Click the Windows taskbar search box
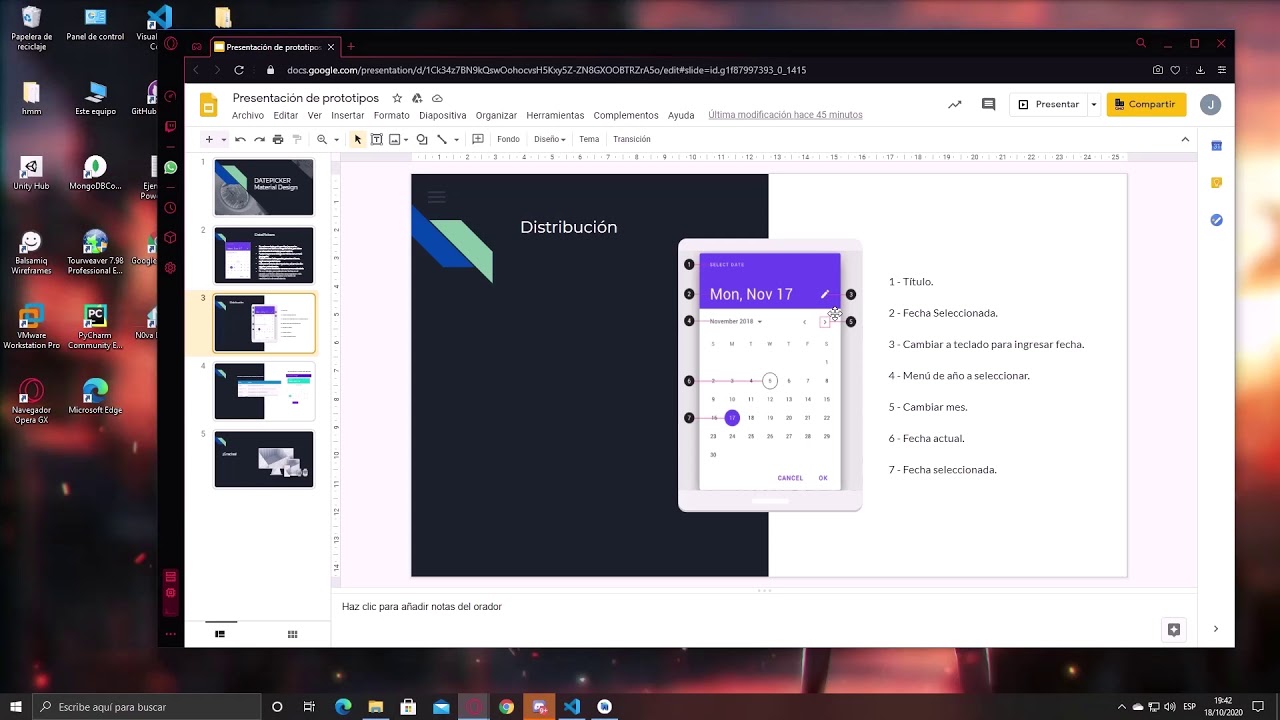This screenshot has height=720, width=1280. [147, 707]
